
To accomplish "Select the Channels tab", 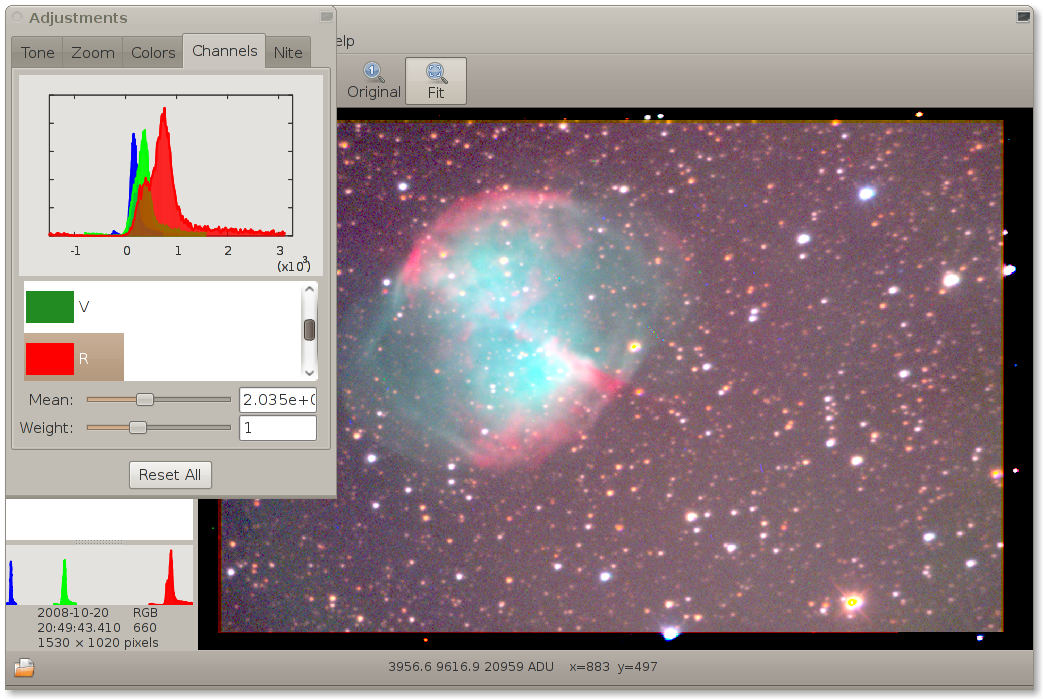I will coord(224,51).
